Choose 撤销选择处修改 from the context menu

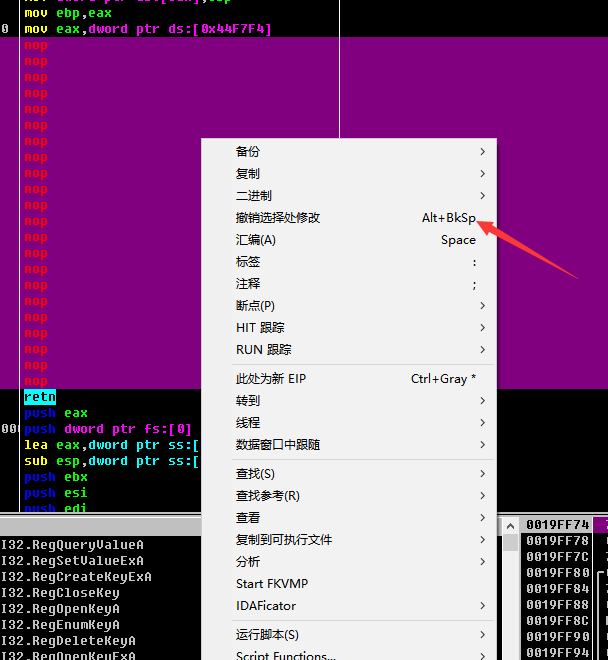coord(278,218)
